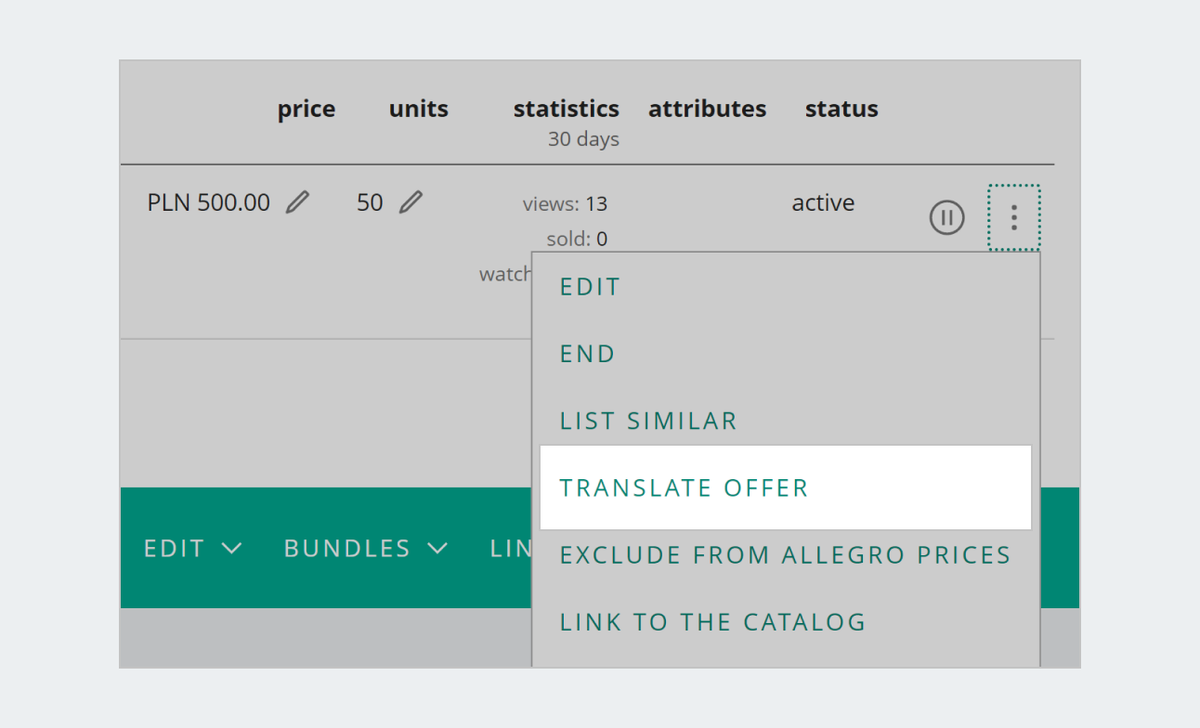
Task: Choose Exclude From Allegro Prices
Action: [x=785, y=556]
